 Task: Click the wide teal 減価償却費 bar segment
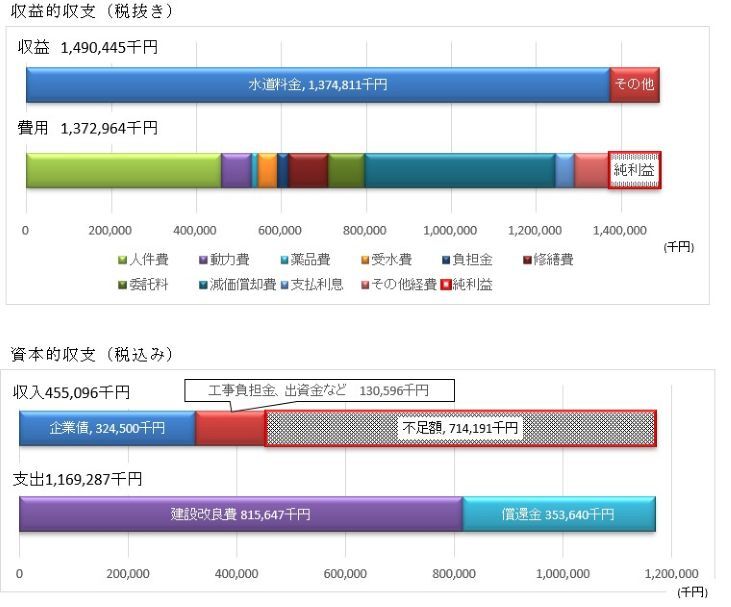pos(459,170)
